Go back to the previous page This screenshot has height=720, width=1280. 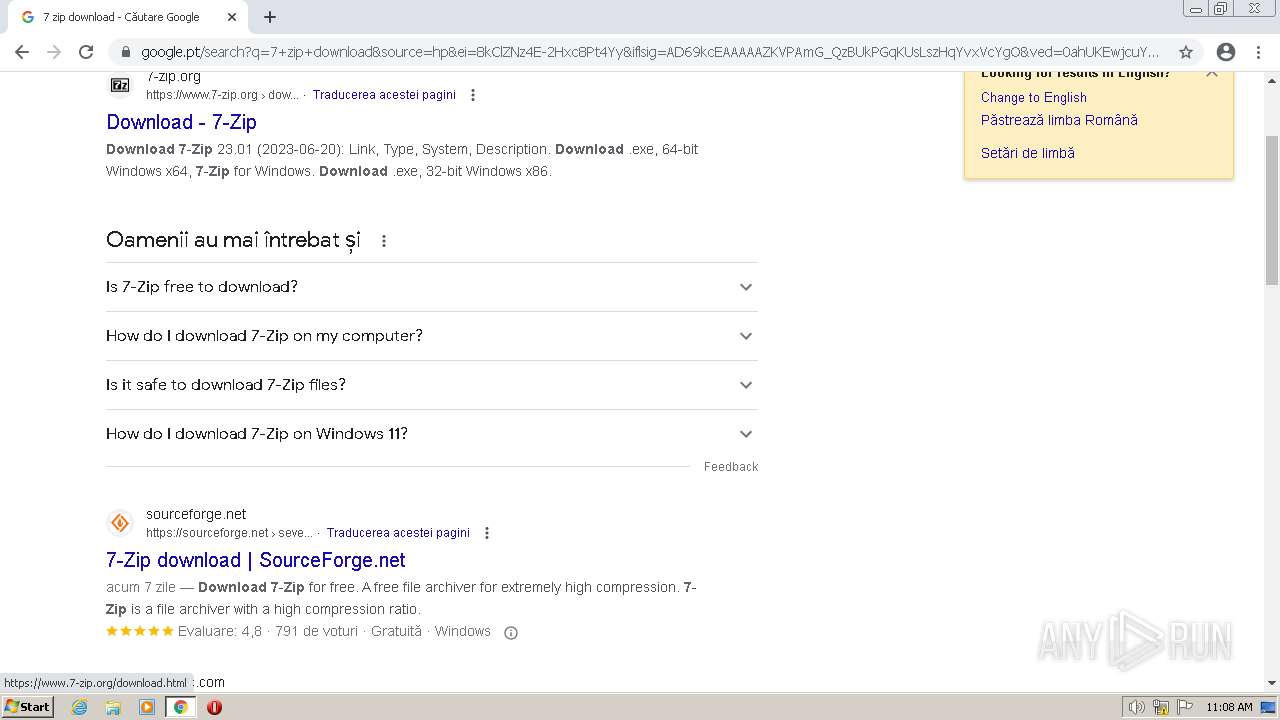pos(22,52)
